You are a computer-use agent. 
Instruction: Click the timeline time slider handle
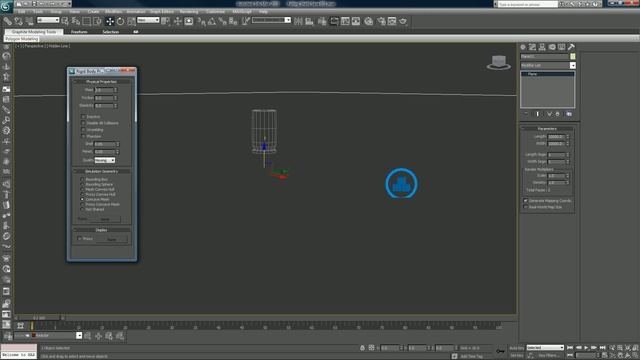[39, 318]
